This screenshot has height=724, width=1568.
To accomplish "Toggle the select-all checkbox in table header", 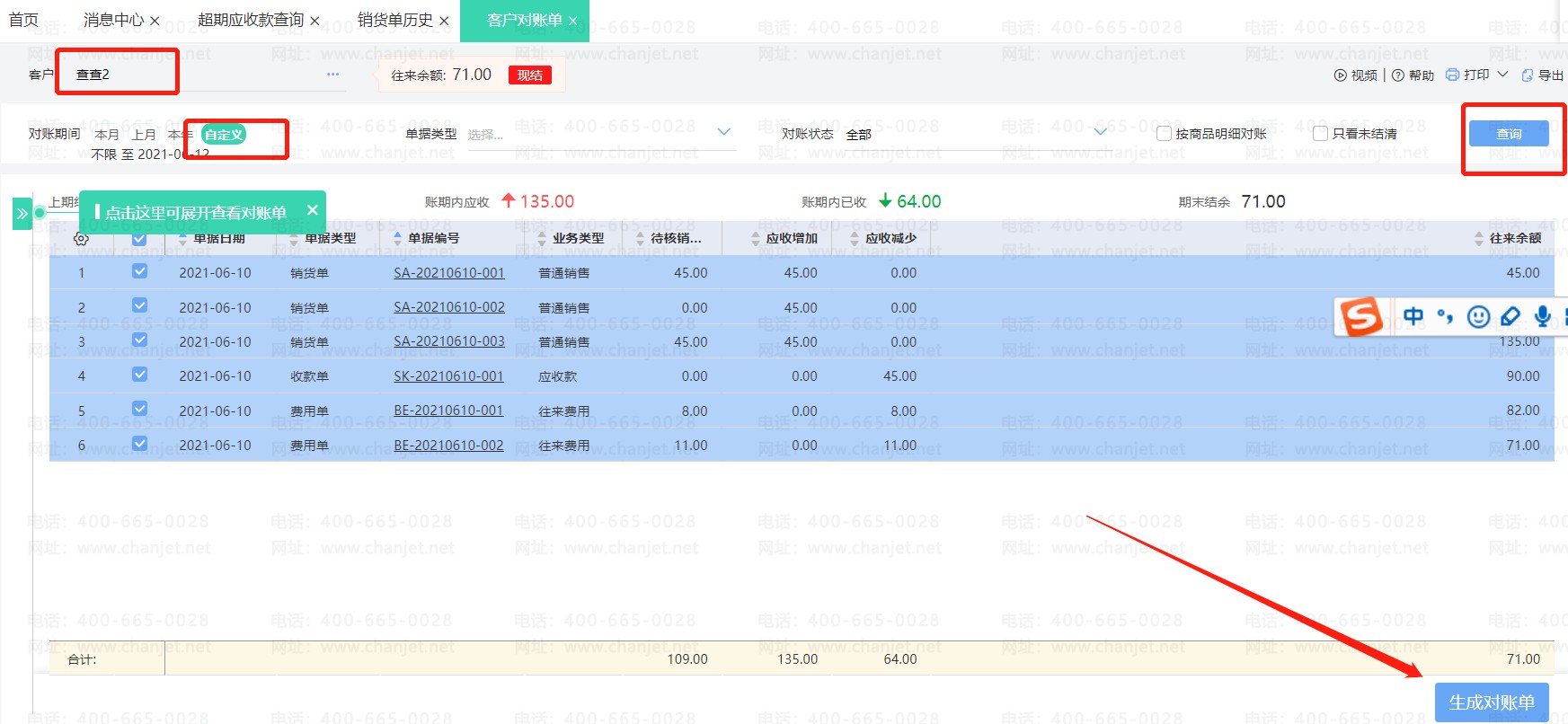I will (x=139, y=239).
